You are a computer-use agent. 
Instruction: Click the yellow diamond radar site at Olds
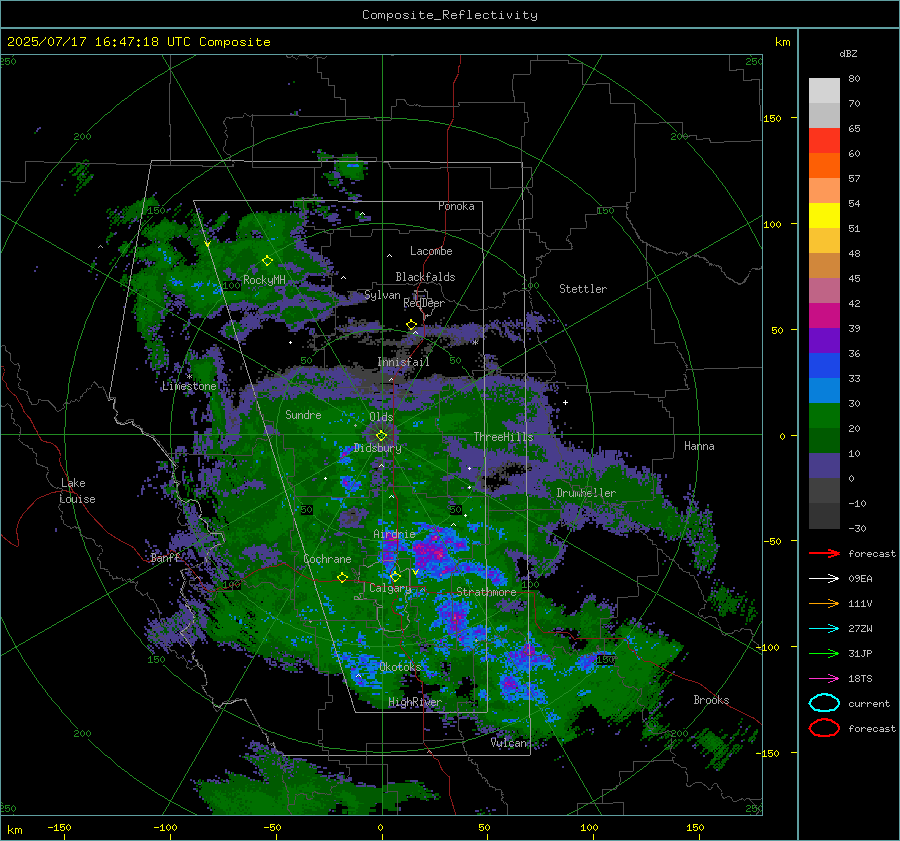[381, 436]
